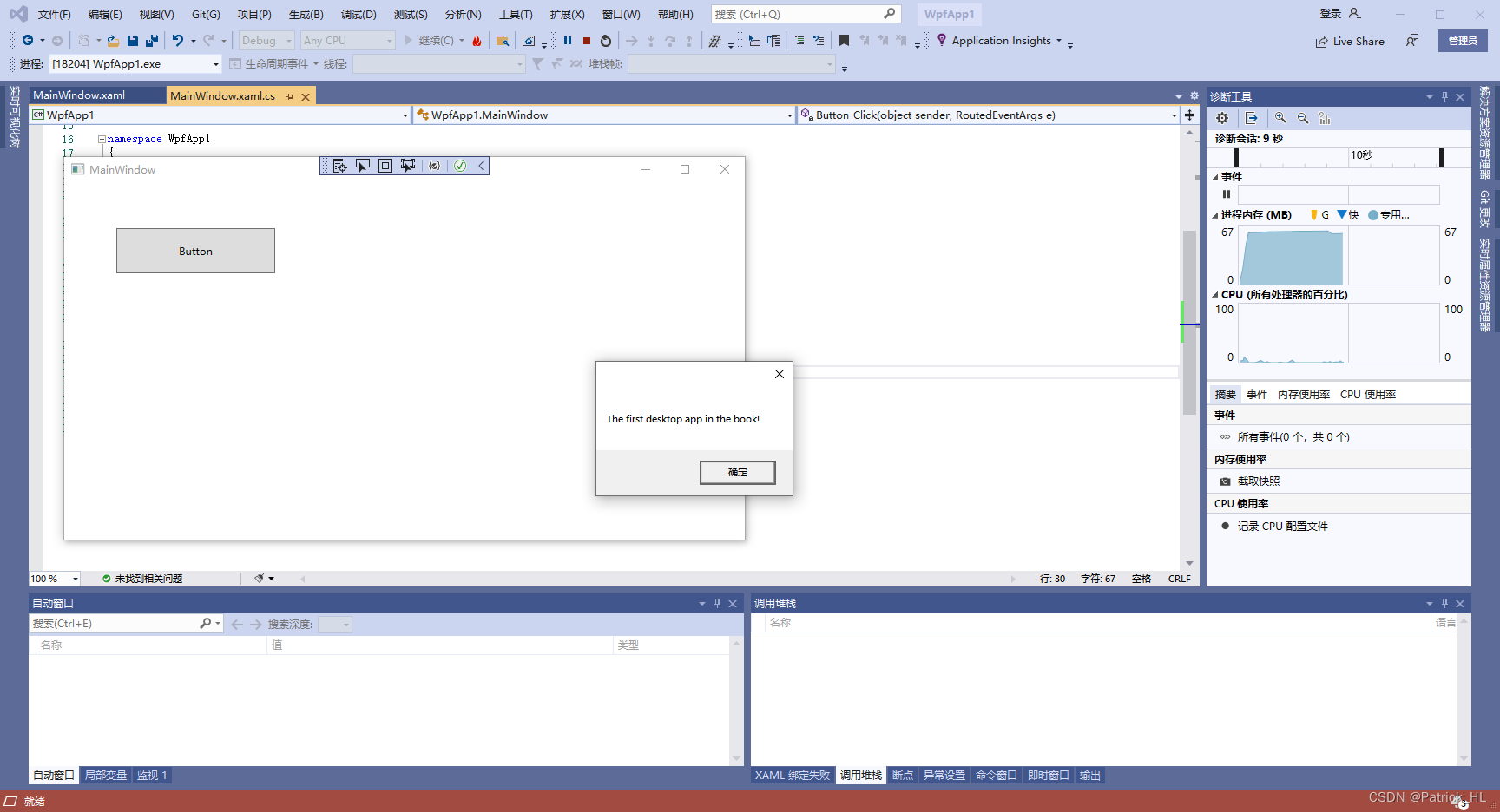Toggle the bookmark toolbar icon

pos(844,41)
